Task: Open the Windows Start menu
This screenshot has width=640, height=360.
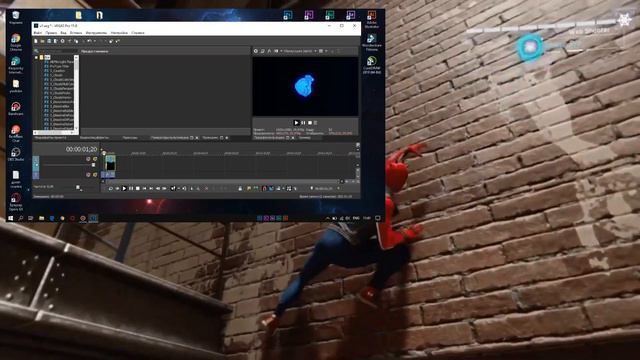Action: (x=11, y=218)
